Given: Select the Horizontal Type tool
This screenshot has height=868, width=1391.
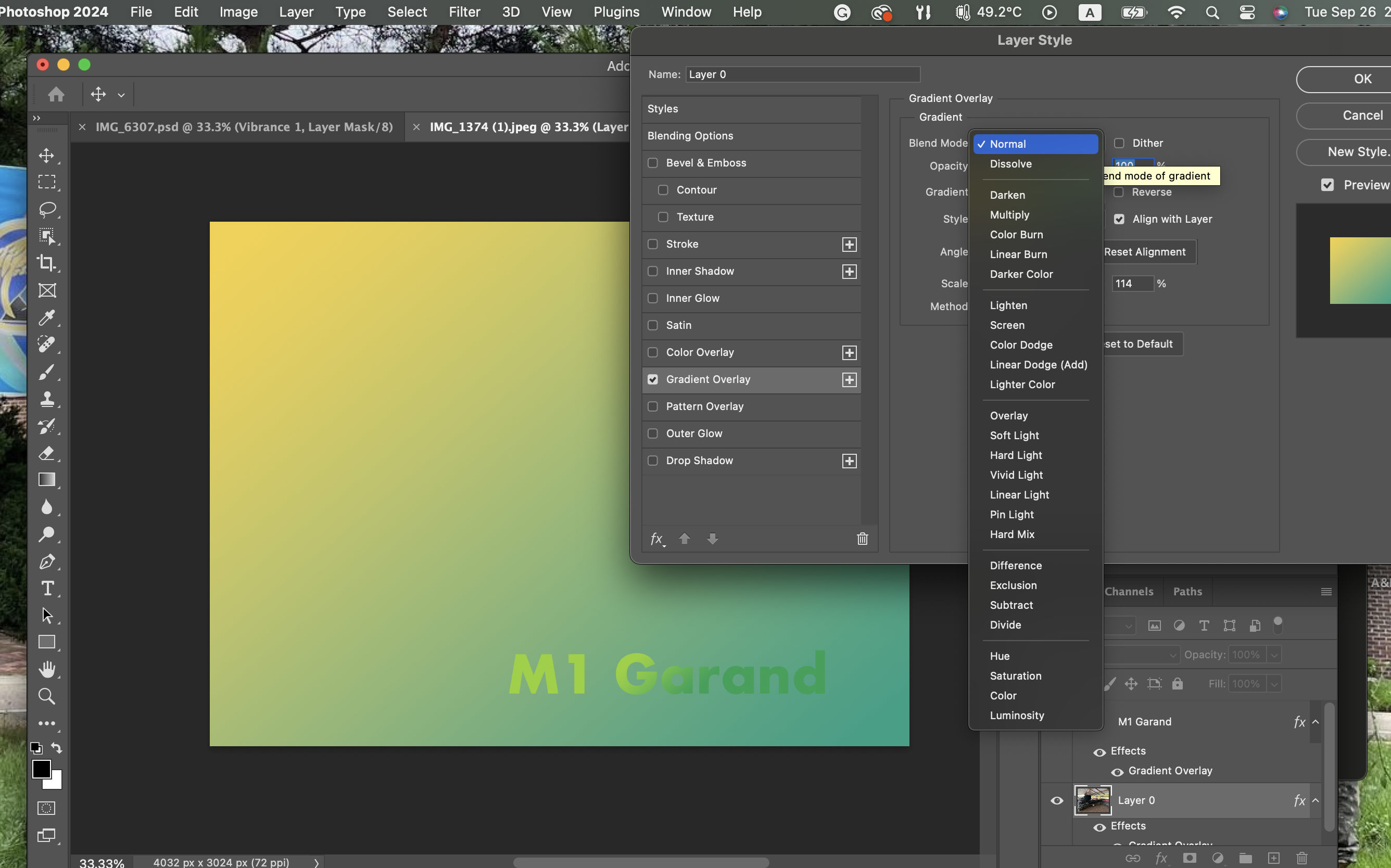Looking at the screenshot, I should tap(46, 588).
